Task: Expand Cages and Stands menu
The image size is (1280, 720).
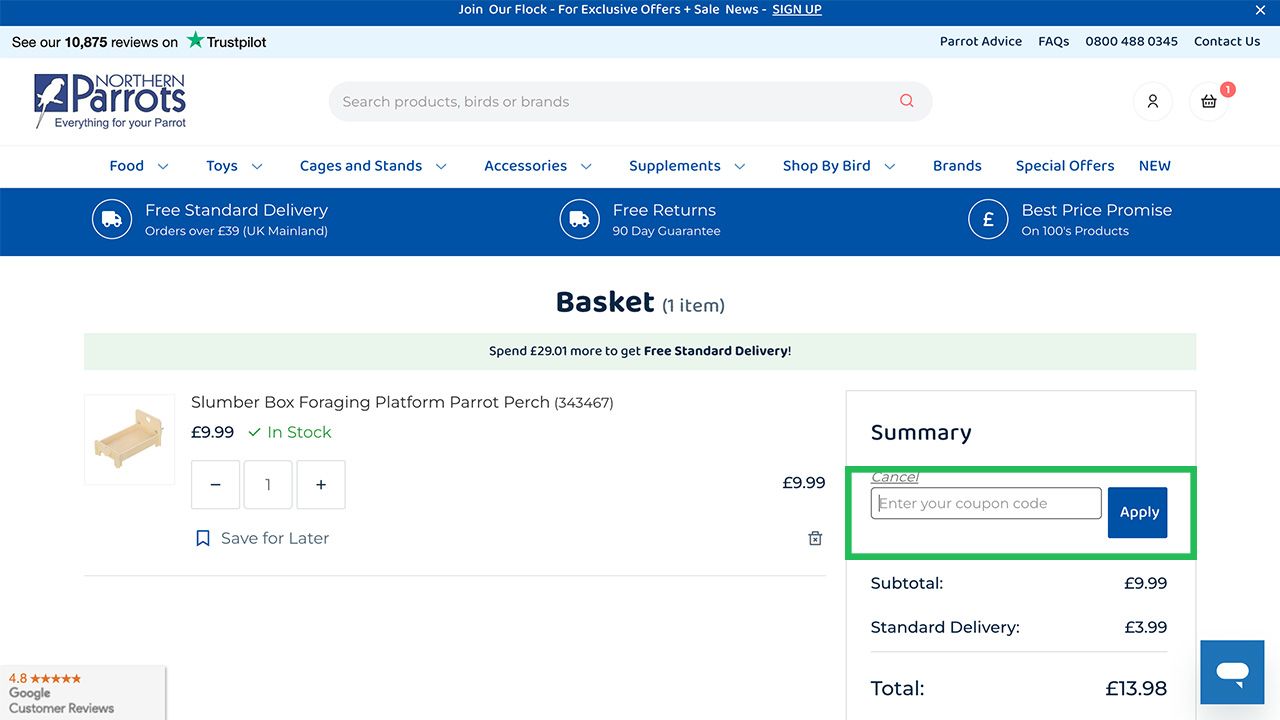Action: [x=373, y=166]
